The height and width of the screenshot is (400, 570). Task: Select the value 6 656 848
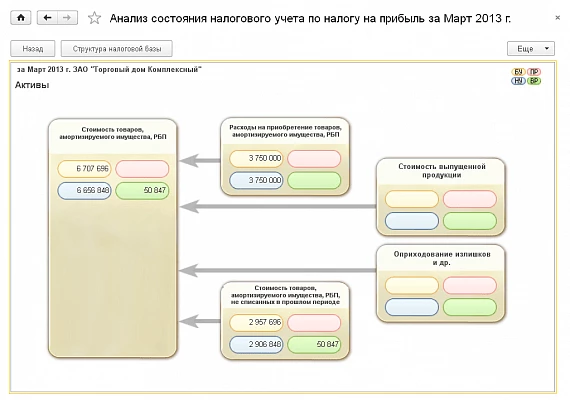pyautogui.click(x=84, y=191)
